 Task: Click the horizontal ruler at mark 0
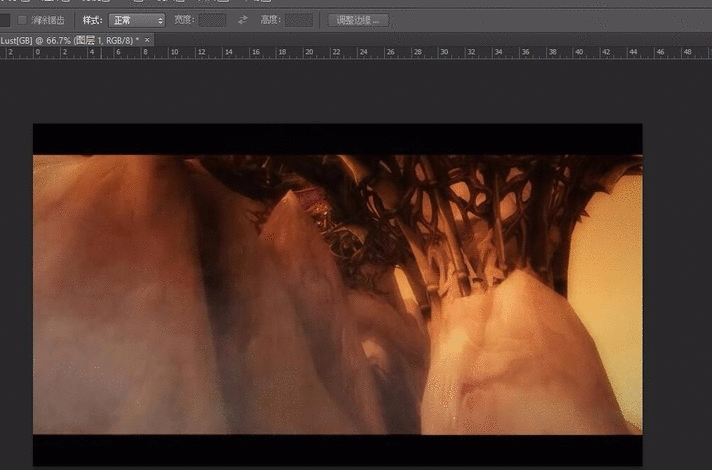click(x=36, y=52)
